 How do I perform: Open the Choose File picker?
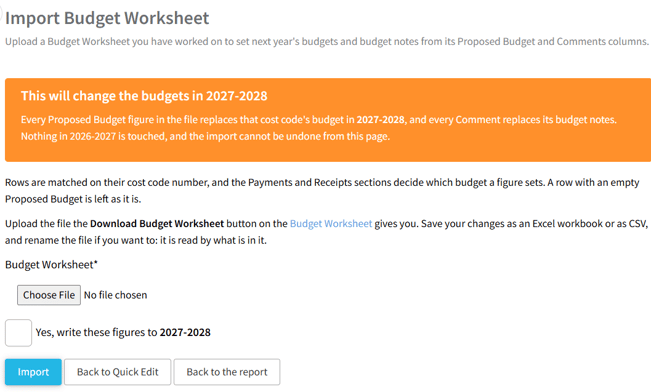(49, 295)
